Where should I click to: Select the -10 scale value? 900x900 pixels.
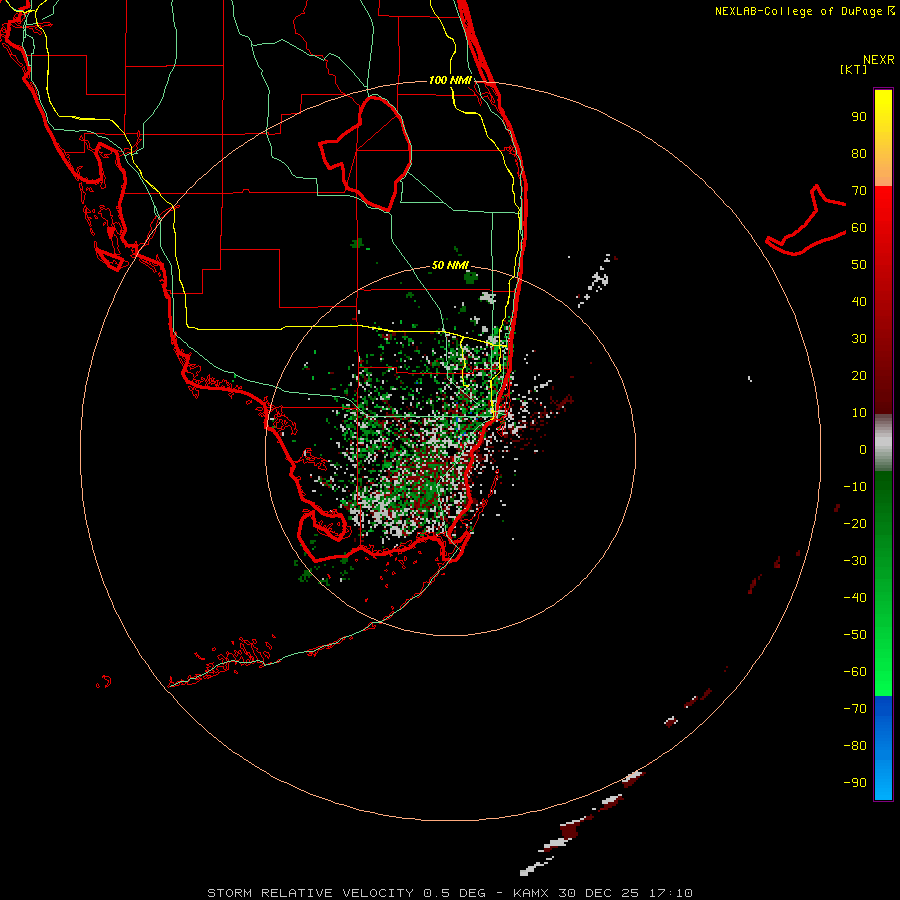(x=855, y=487)
